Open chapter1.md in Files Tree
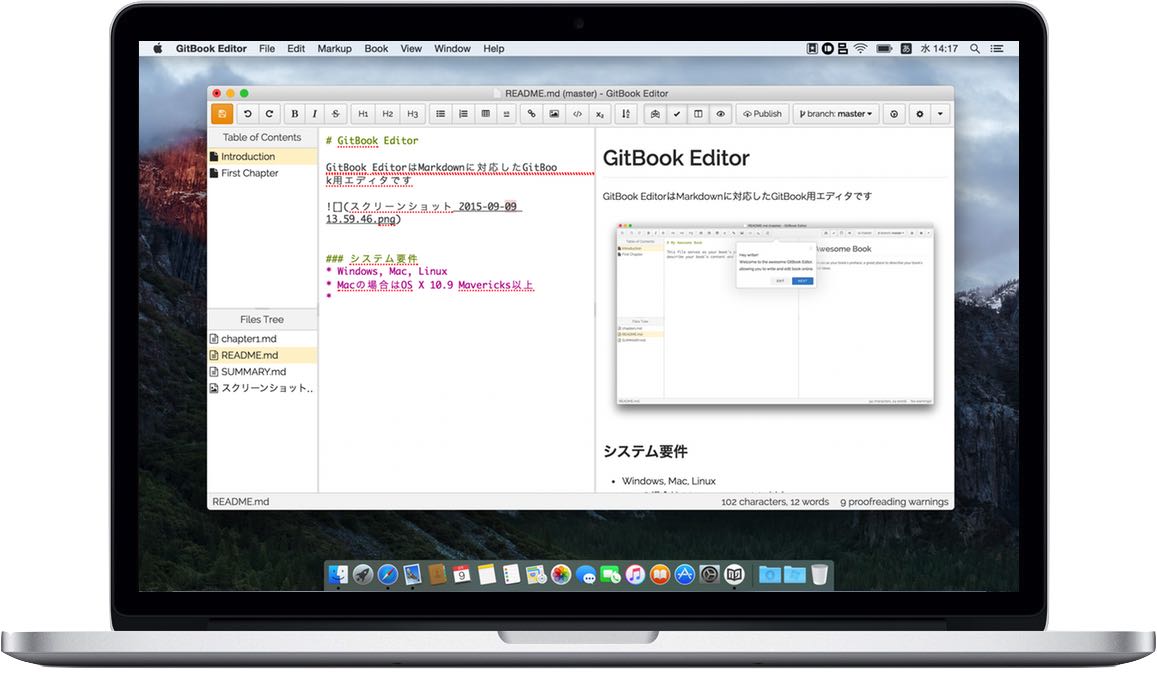Image resolution: width=1157 pixels, height=677 pixels. [x=263, y=339]
